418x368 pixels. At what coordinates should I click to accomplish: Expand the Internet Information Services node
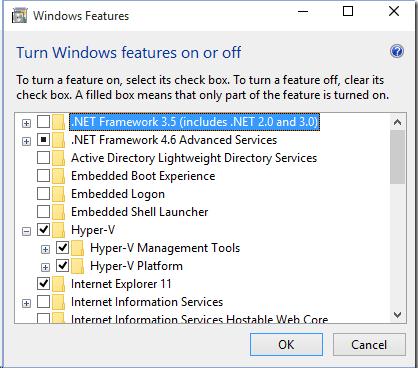tap(26, 303)
